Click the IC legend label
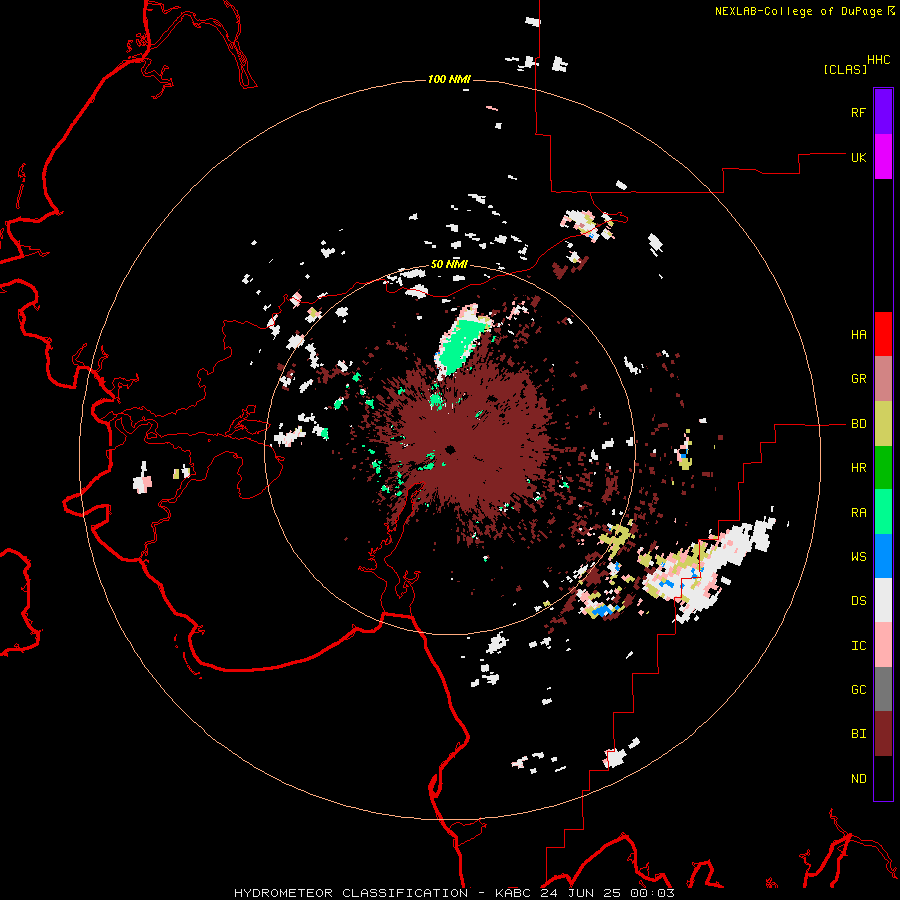This screenshot has width=900, height=900. (x=858, y=645)
